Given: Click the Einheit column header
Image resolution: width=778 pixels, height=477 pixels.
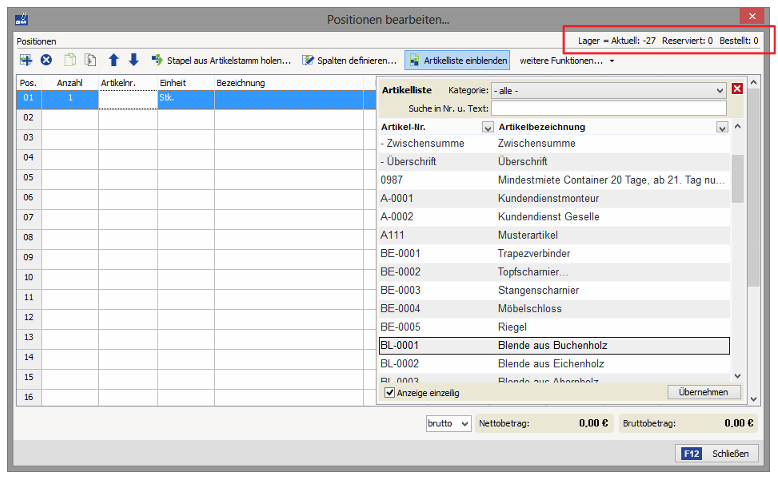Looking at the screenshot, I should point(186,83).
